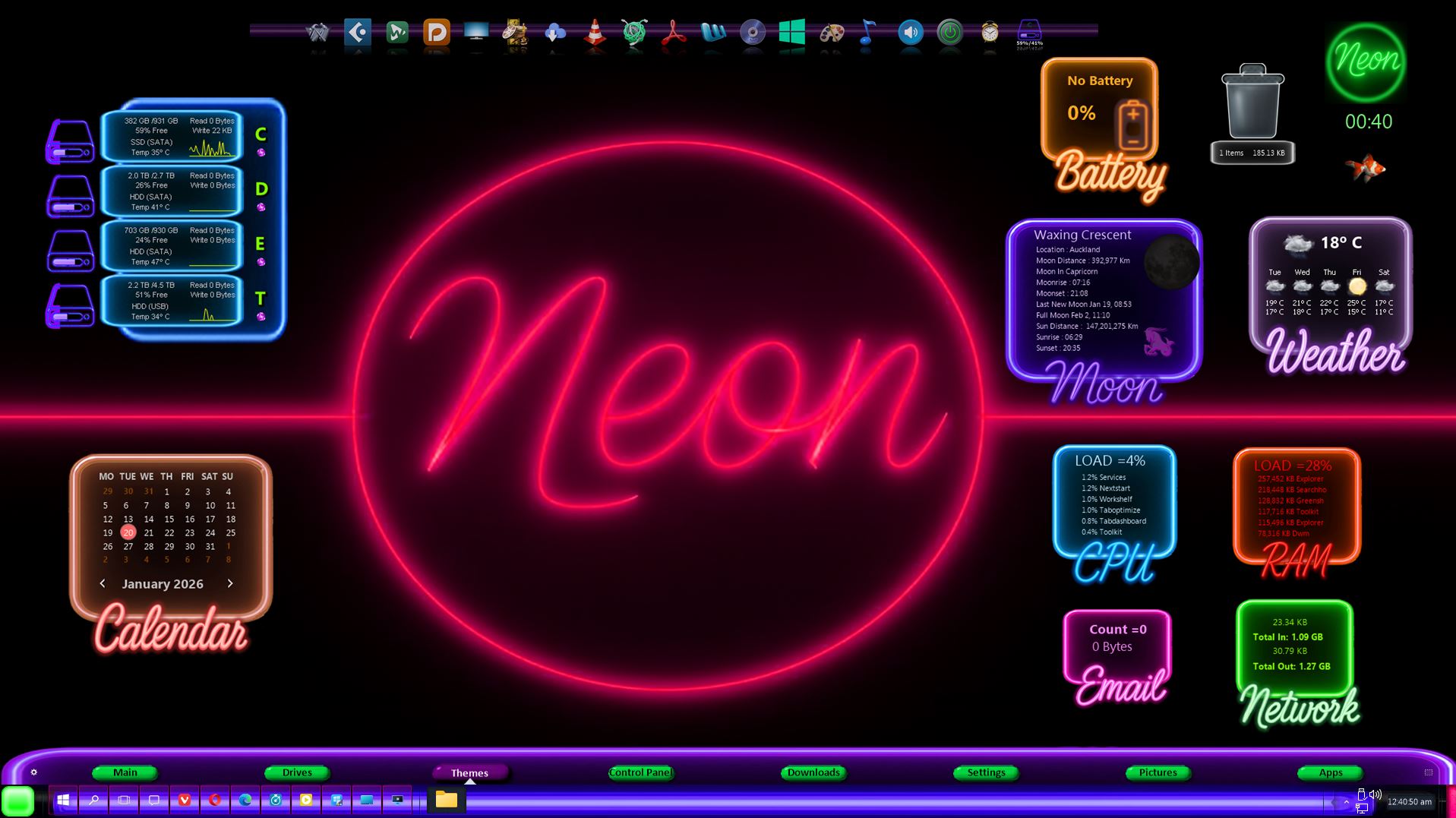
Task: Launch VLC media player from top dock
Action: pyautogui.click(x=595, y=33)
